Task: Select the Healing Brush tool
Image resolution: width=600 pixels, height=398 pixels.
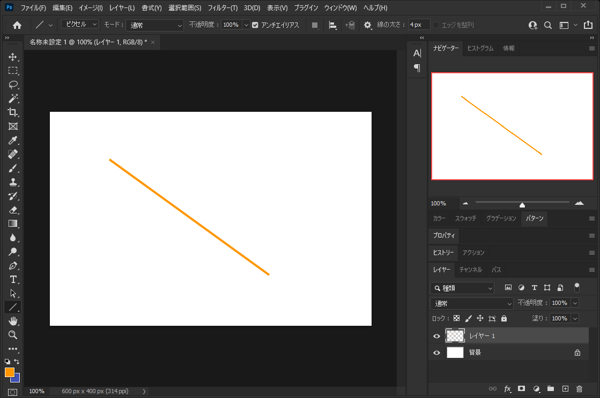Action: pos(13,154)
